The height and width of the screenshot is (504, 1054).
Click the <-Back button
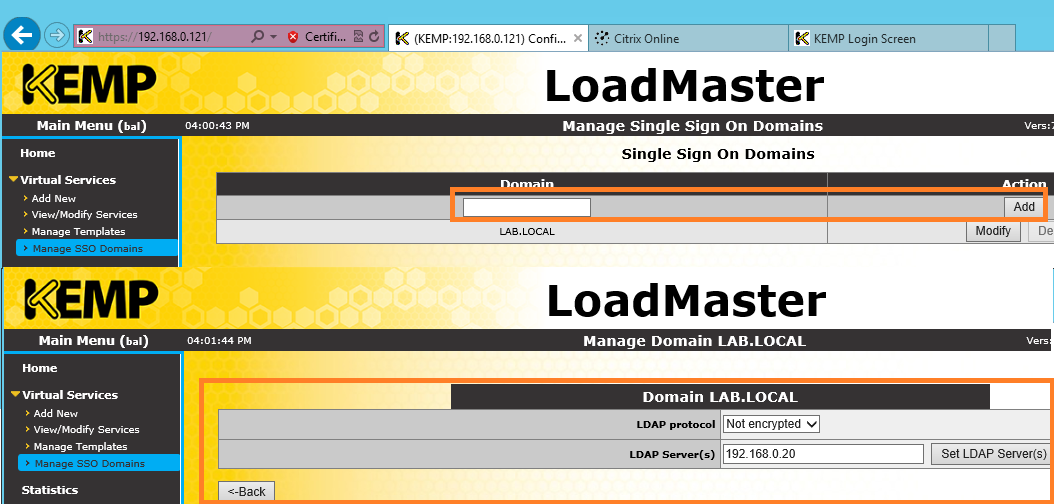pyautogui.click(x=247, y=491)
